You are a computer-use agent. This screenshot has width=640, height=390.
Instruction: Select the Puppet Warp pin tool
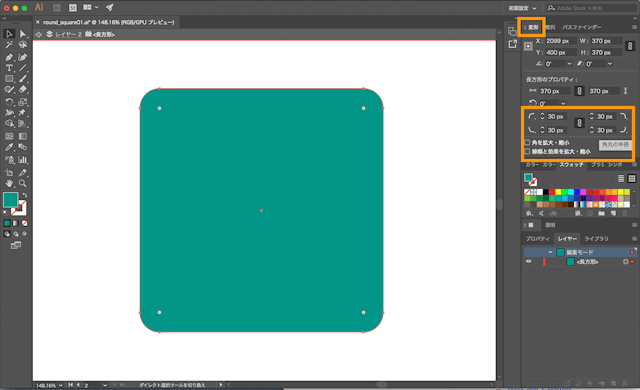[x=23, y=113]
